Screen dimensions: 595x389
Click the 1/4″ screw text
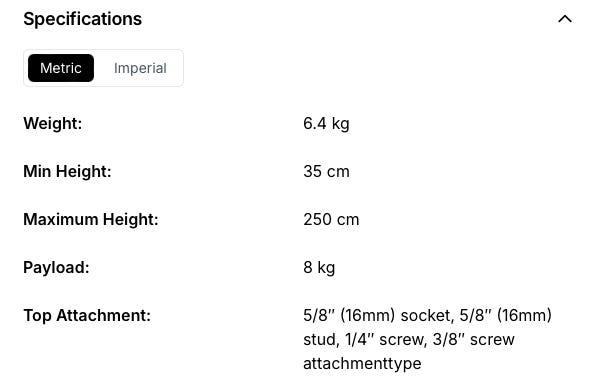pos(386,340)
